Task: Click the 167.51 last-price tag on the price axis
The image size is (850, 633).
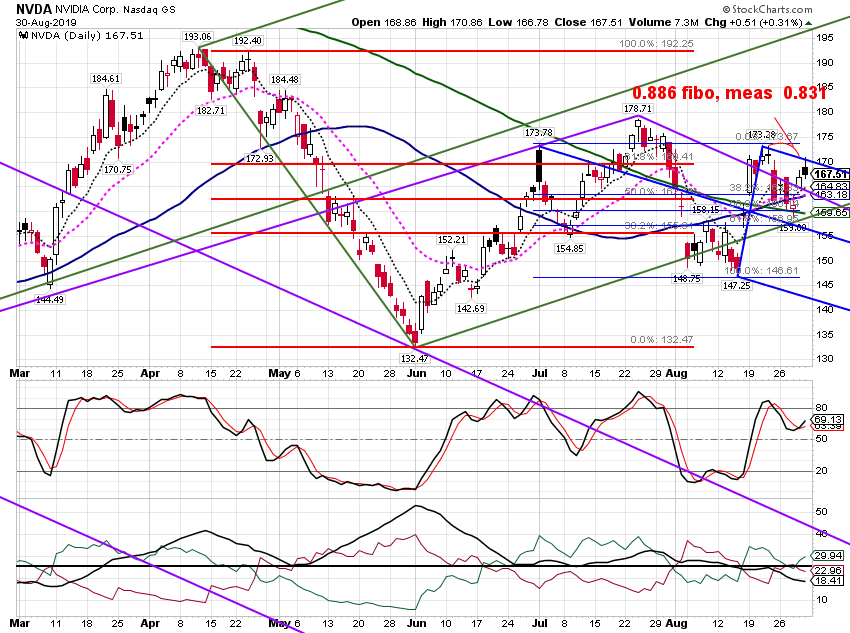Action: 830,174
